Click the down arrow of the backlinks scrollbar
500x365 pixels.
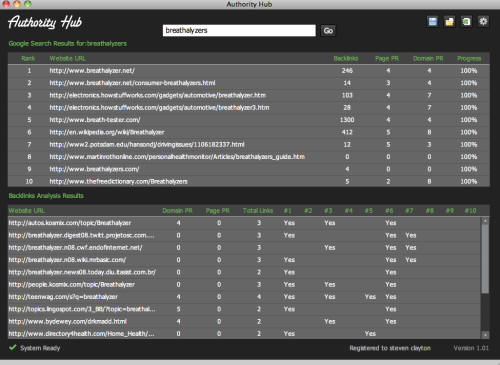(x=485, y=335)
